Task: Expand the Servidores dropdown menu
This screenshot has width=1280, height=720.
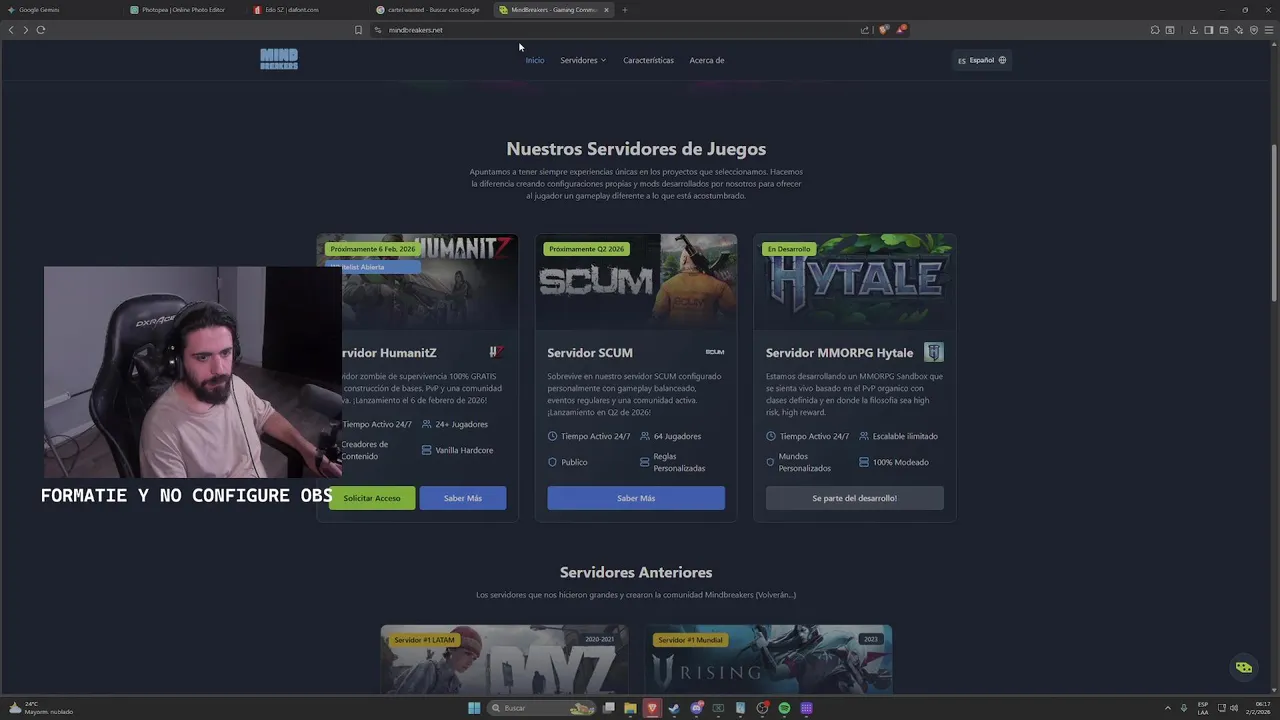Action: pos(583,60)
